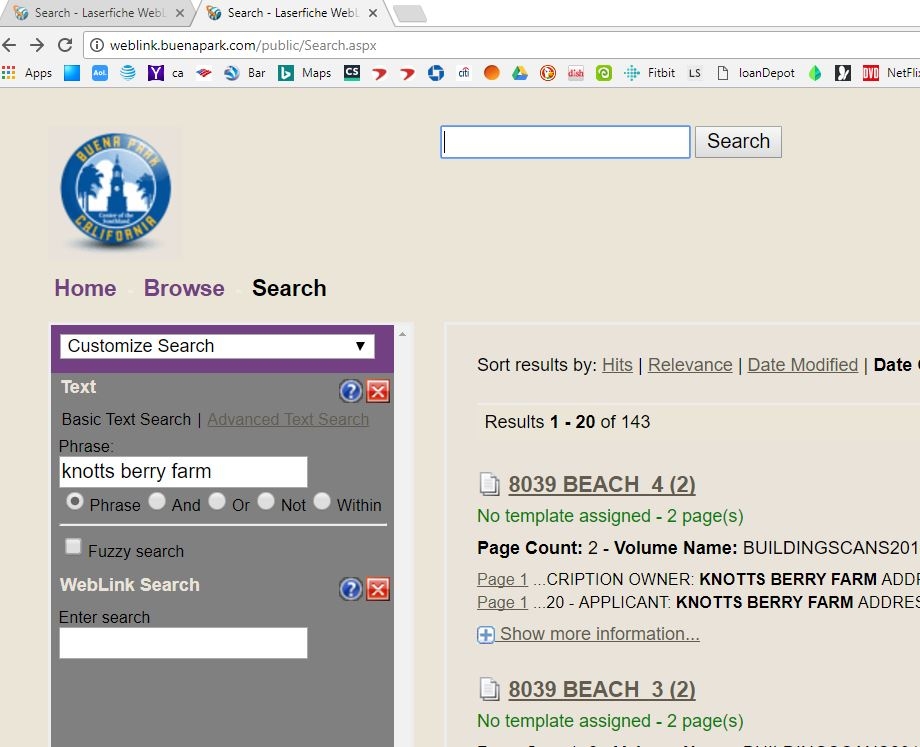Viewport: 920px width, 747px height.
Task: Open the Apps bookmark shortcut
Action: click(27, 73)
